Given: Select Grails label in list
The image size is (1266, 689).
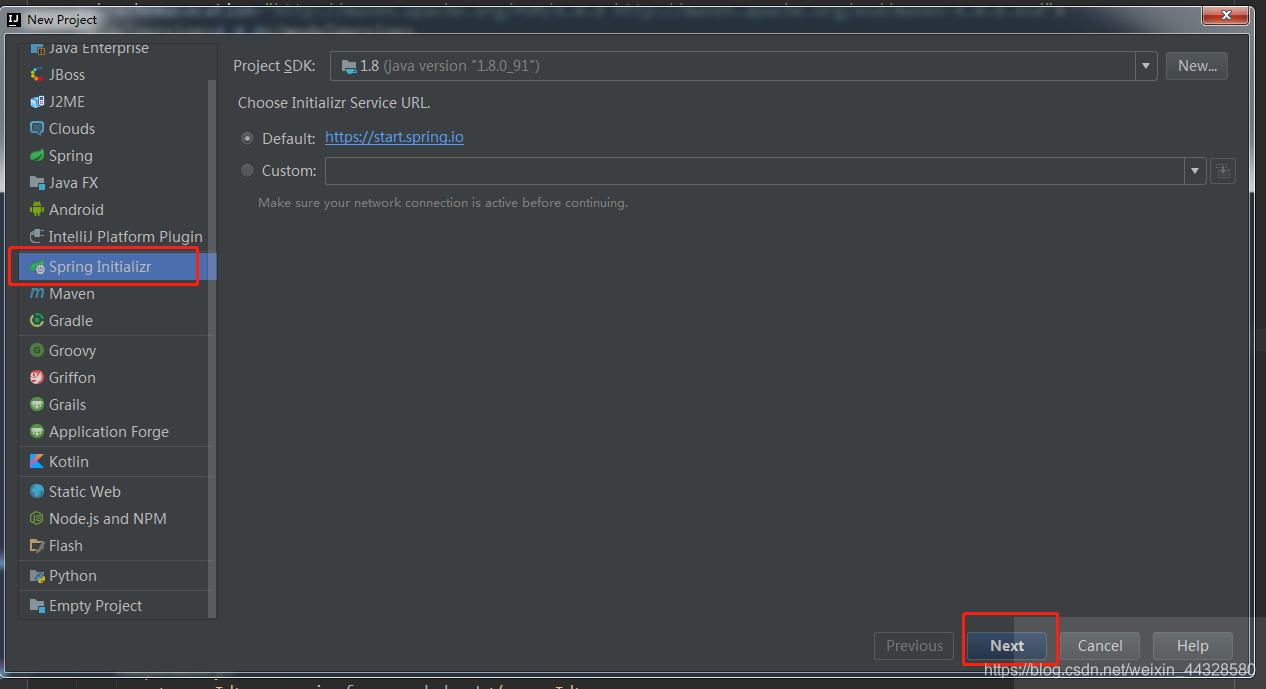Looking at the screenshot, I should coord(68,405).
